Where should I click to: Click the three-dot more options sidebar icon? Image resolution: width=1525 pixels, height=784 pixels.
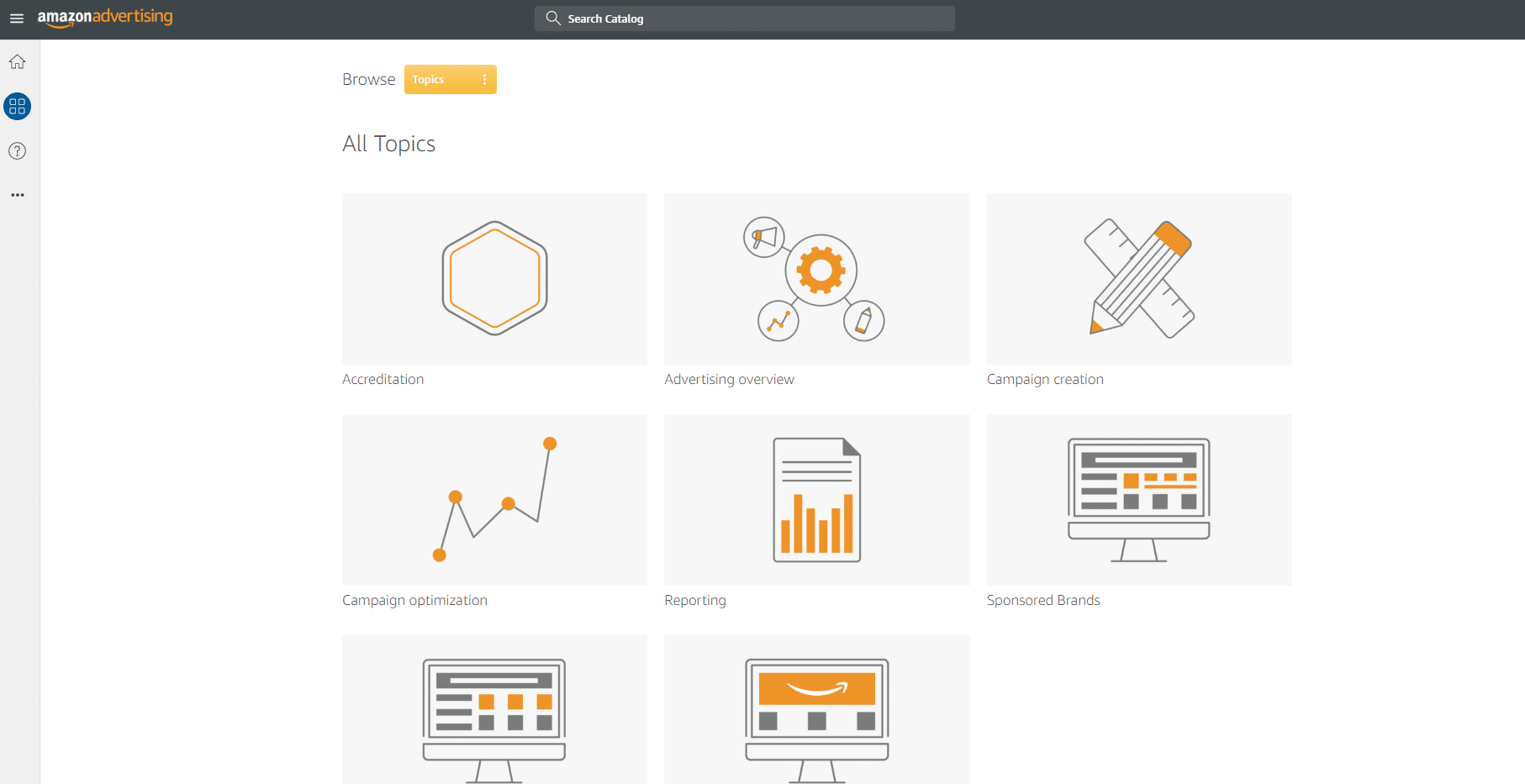(17, 195)
